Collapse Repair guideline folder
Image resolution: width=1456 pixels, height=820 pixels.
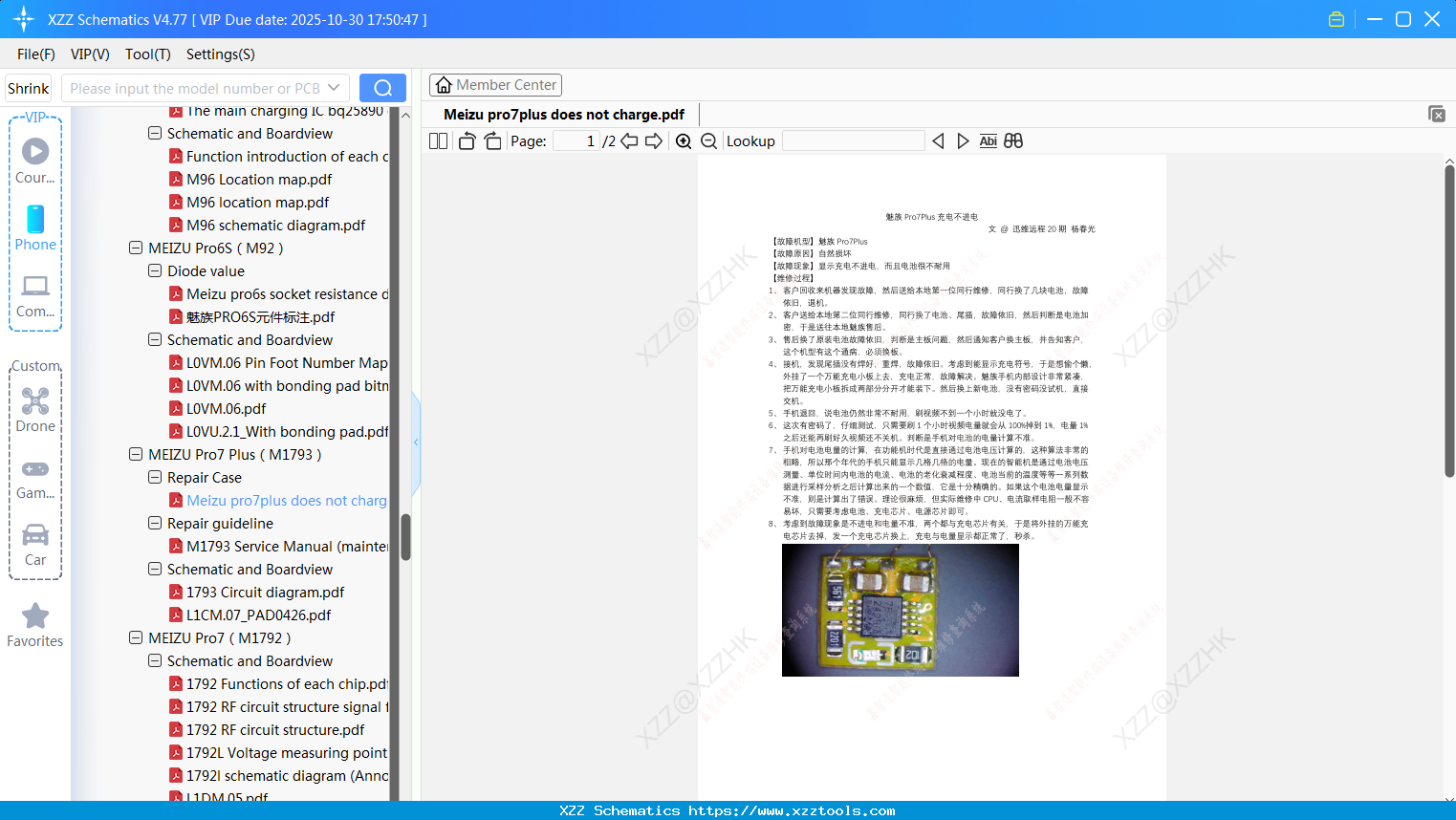click(x=155, y=524)
